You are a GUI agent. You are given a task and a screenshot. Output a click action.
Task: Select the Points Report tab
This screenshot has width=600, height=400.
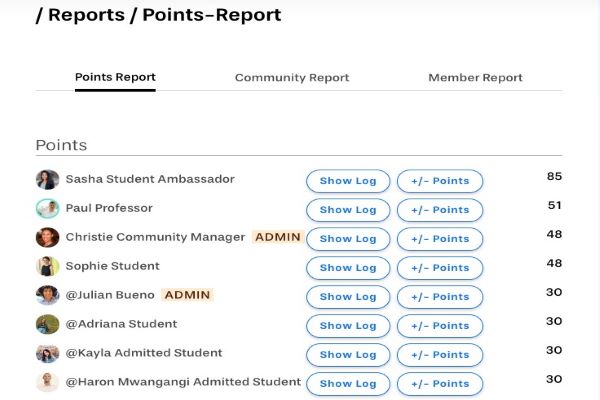tap(115, 78)
